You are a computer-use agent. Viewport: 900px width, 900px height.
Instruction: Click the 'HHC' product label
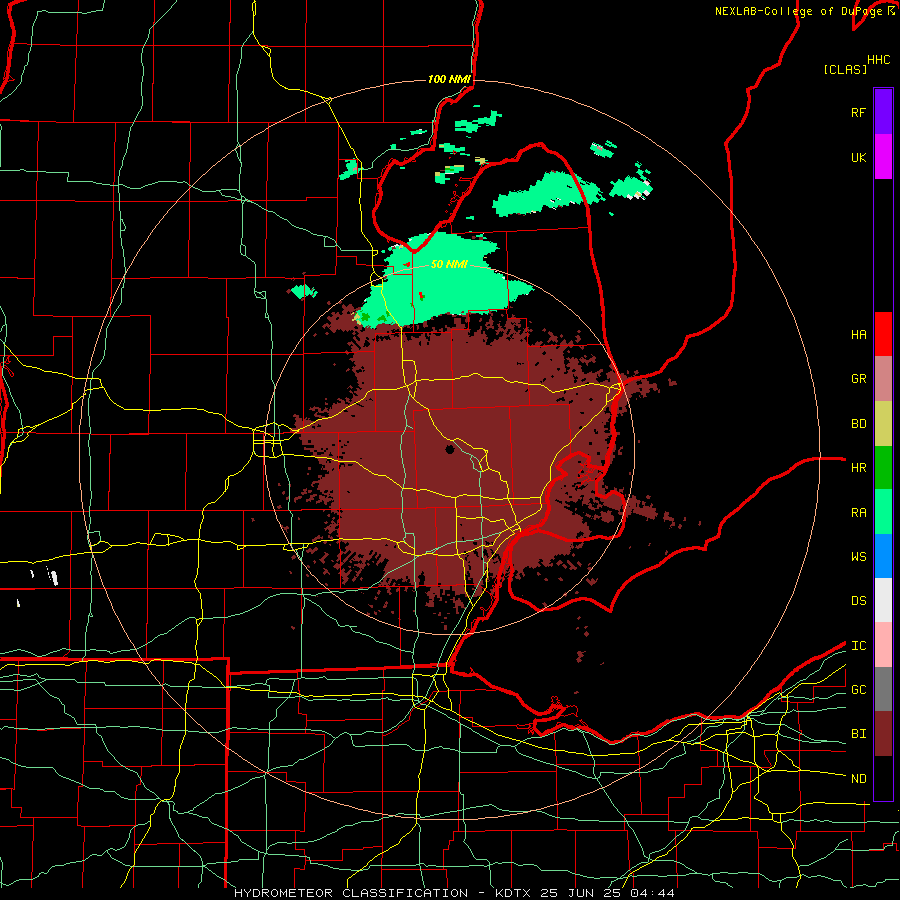pyautogui.click(x=879, y=60)
